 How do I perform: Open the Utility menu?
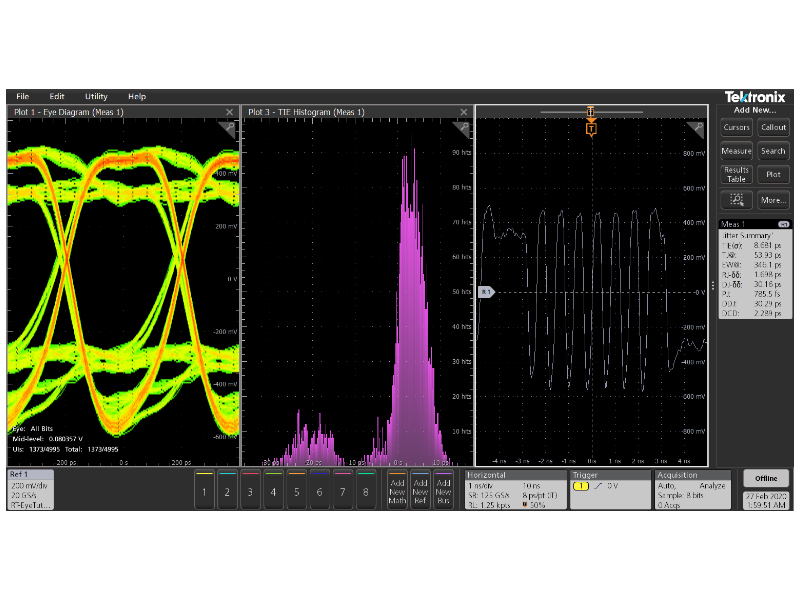(96, 96)
